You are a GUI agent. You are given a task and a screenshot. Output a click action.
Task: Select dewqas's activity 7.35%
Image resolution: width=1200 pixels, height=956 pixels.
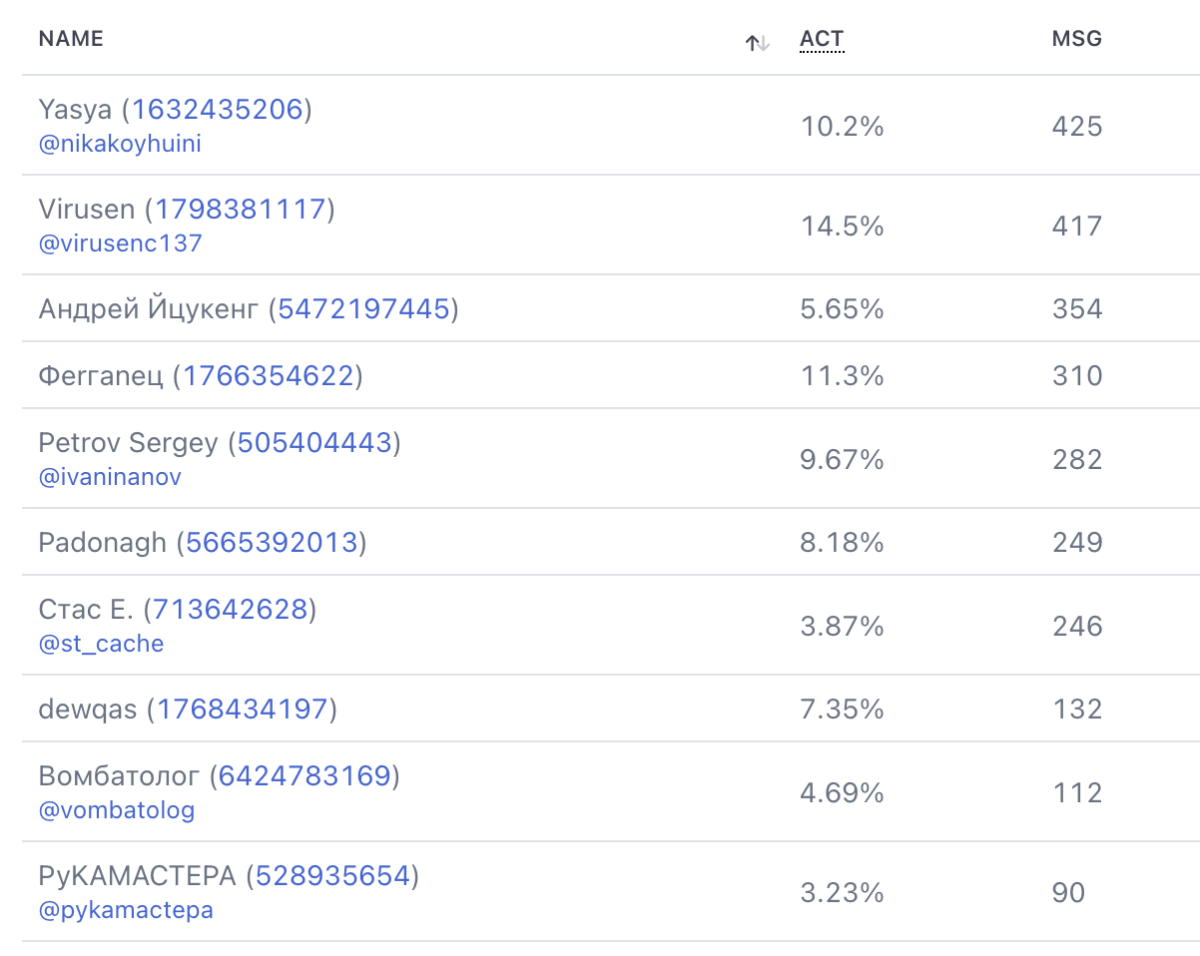point(842,709)
